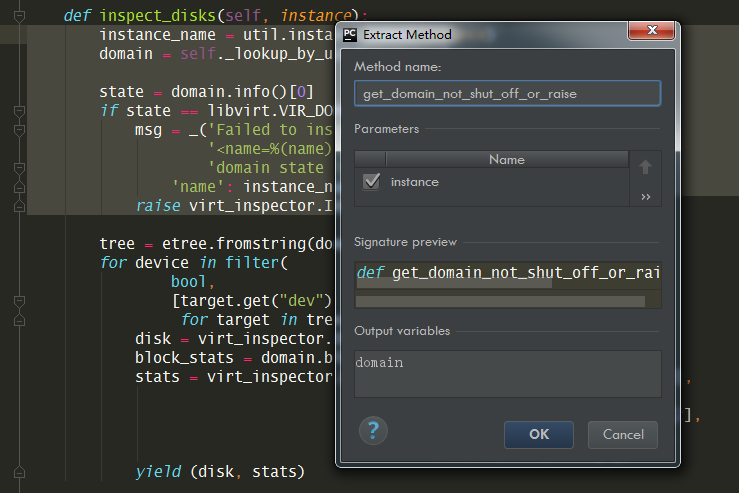Collapse the def inspect_disks fold marker in the gutter
Screen dimensions: 739x493
tap(18, 16)
